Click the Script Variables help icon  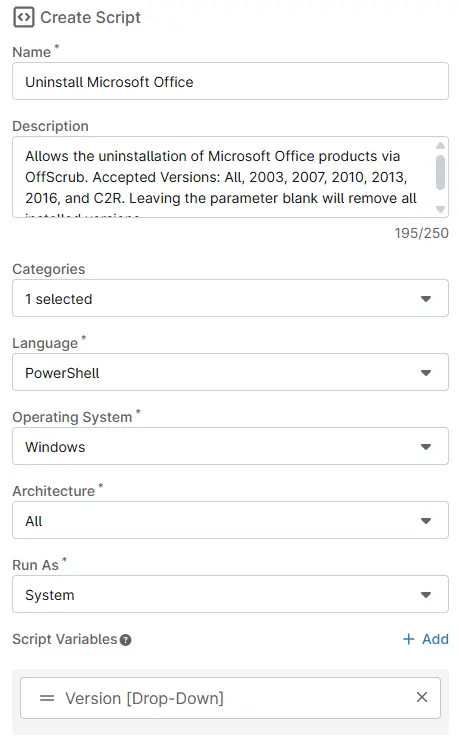click(125, 640)
